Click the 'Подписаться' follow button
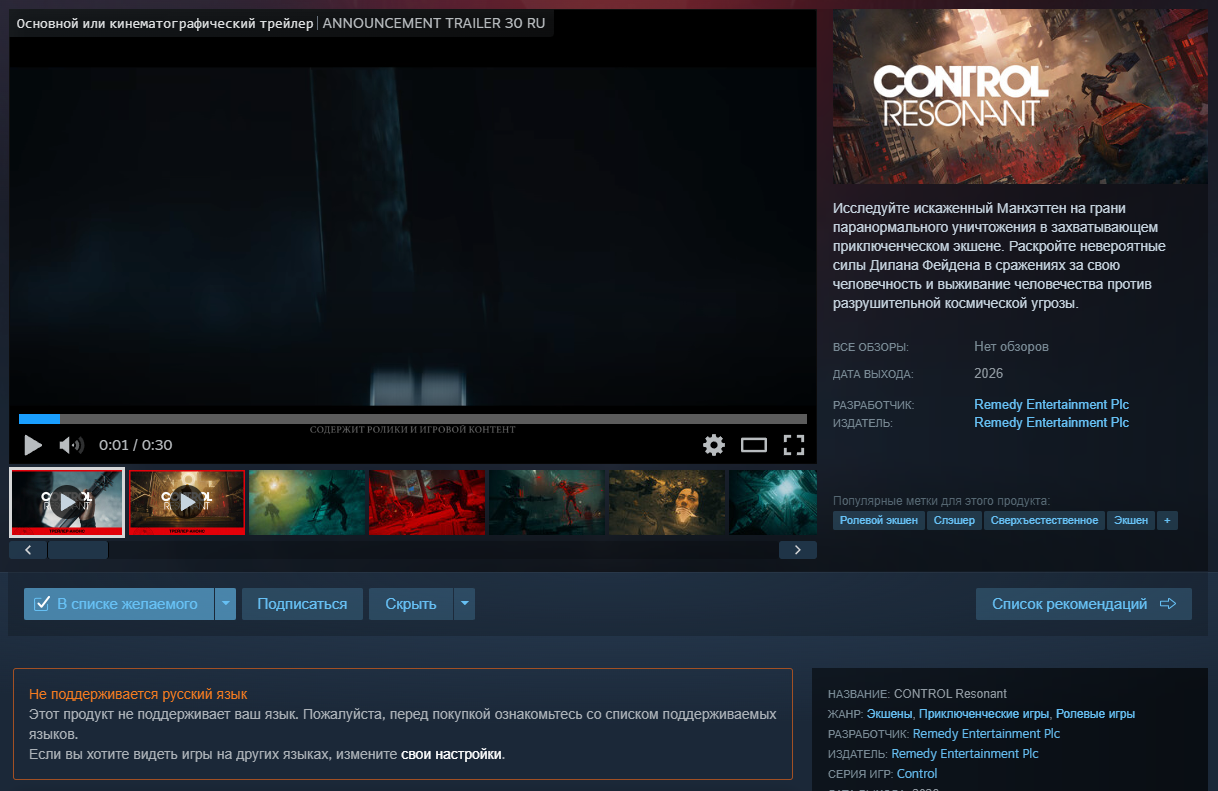The width and height of the screenshot is (1218, 791). (x=302, y=604)
